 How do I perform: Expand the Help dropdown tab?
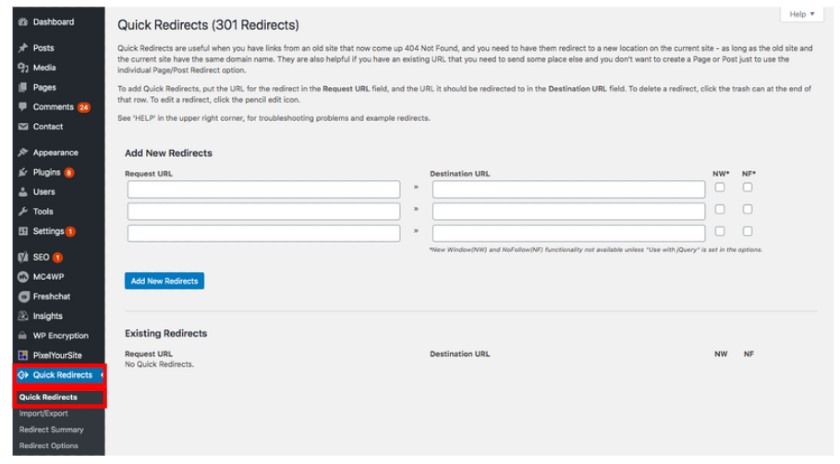pos(801,14)
